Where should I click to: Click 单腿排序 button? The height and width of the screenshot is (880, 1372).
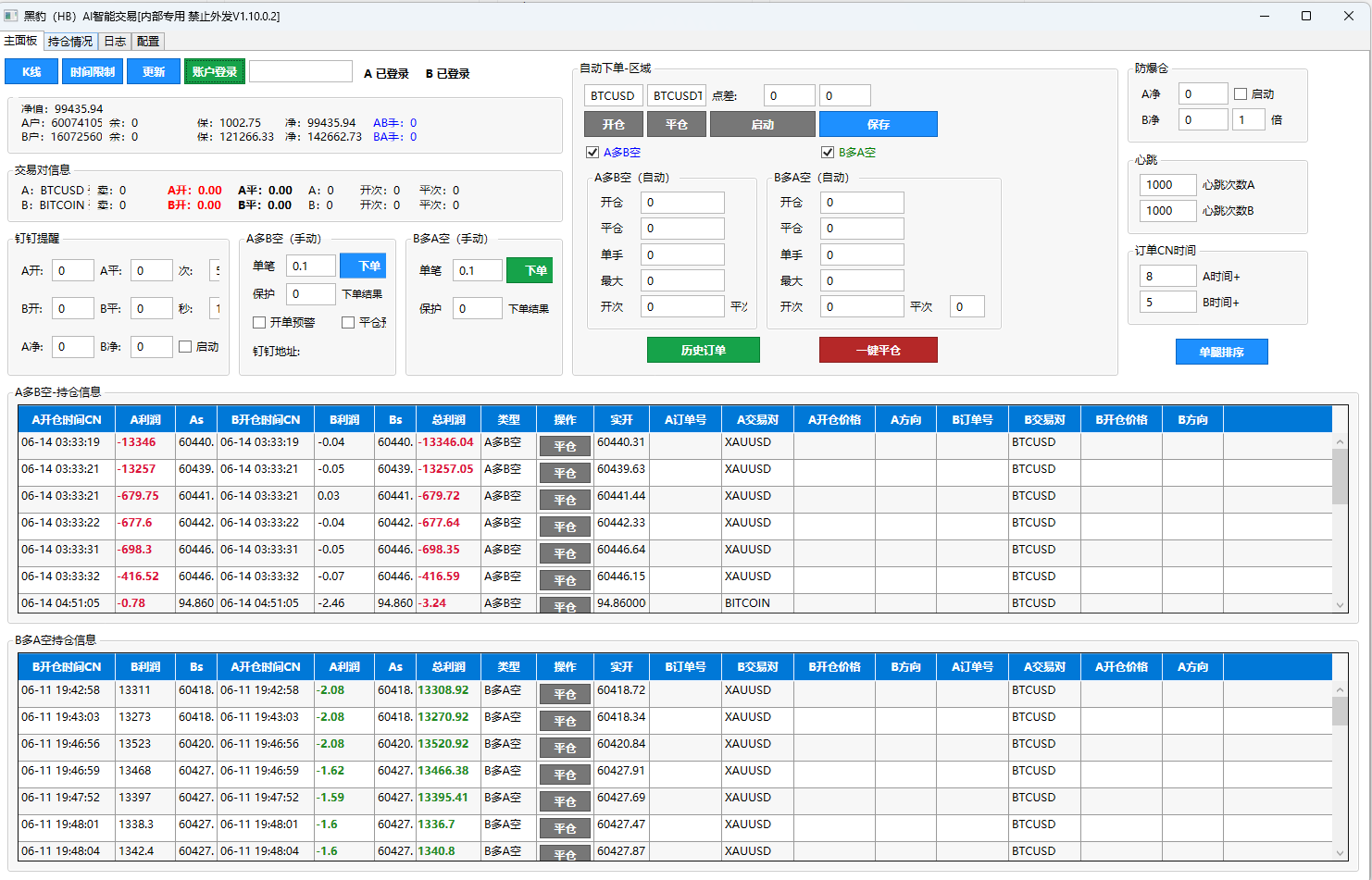(x=1222, y=352)
